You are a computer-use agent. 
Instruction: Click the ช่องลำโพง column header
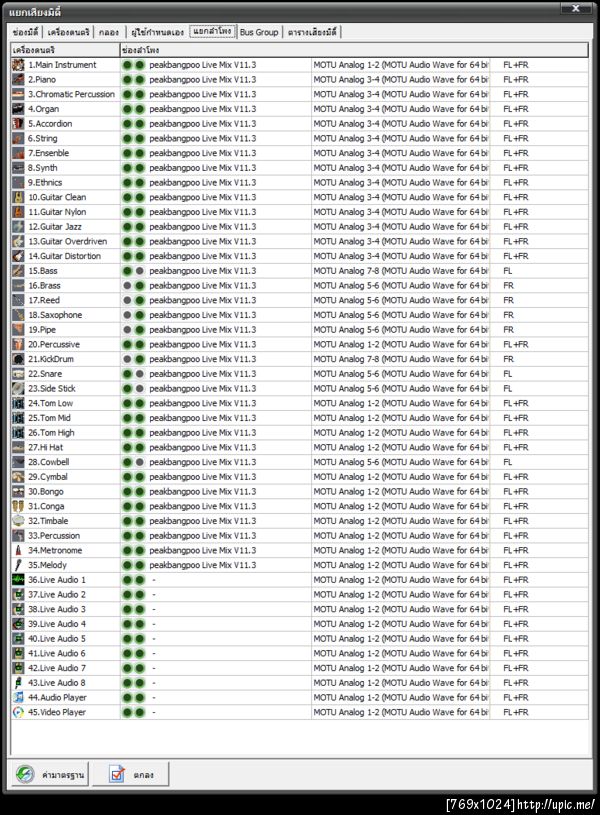pos(354,50)
